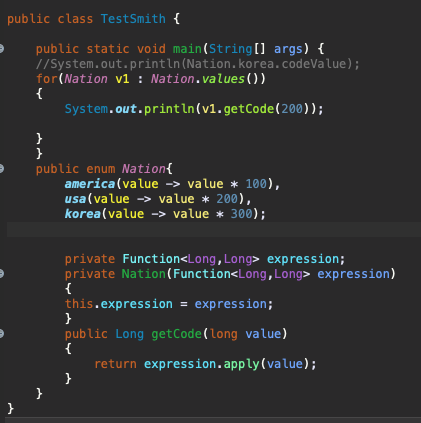421x423 pixels.
Task: Click the commented-out System.out.println line
Action: (198, 64)
